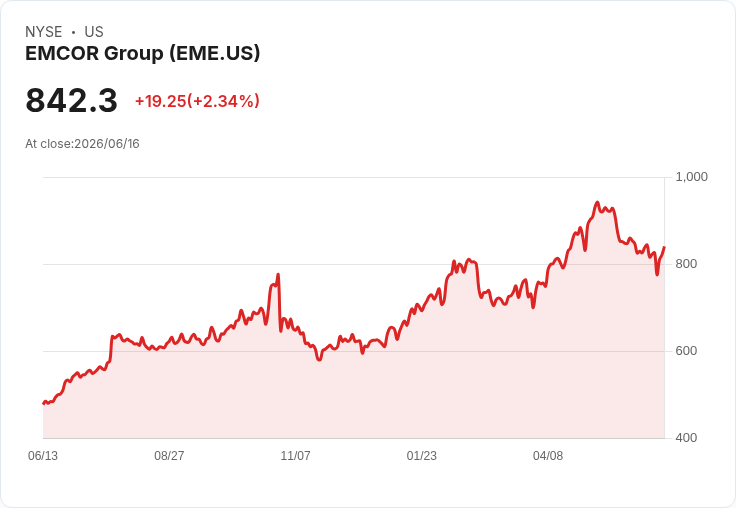Click the +19.25(+2.34%) change text

(197, 101)
